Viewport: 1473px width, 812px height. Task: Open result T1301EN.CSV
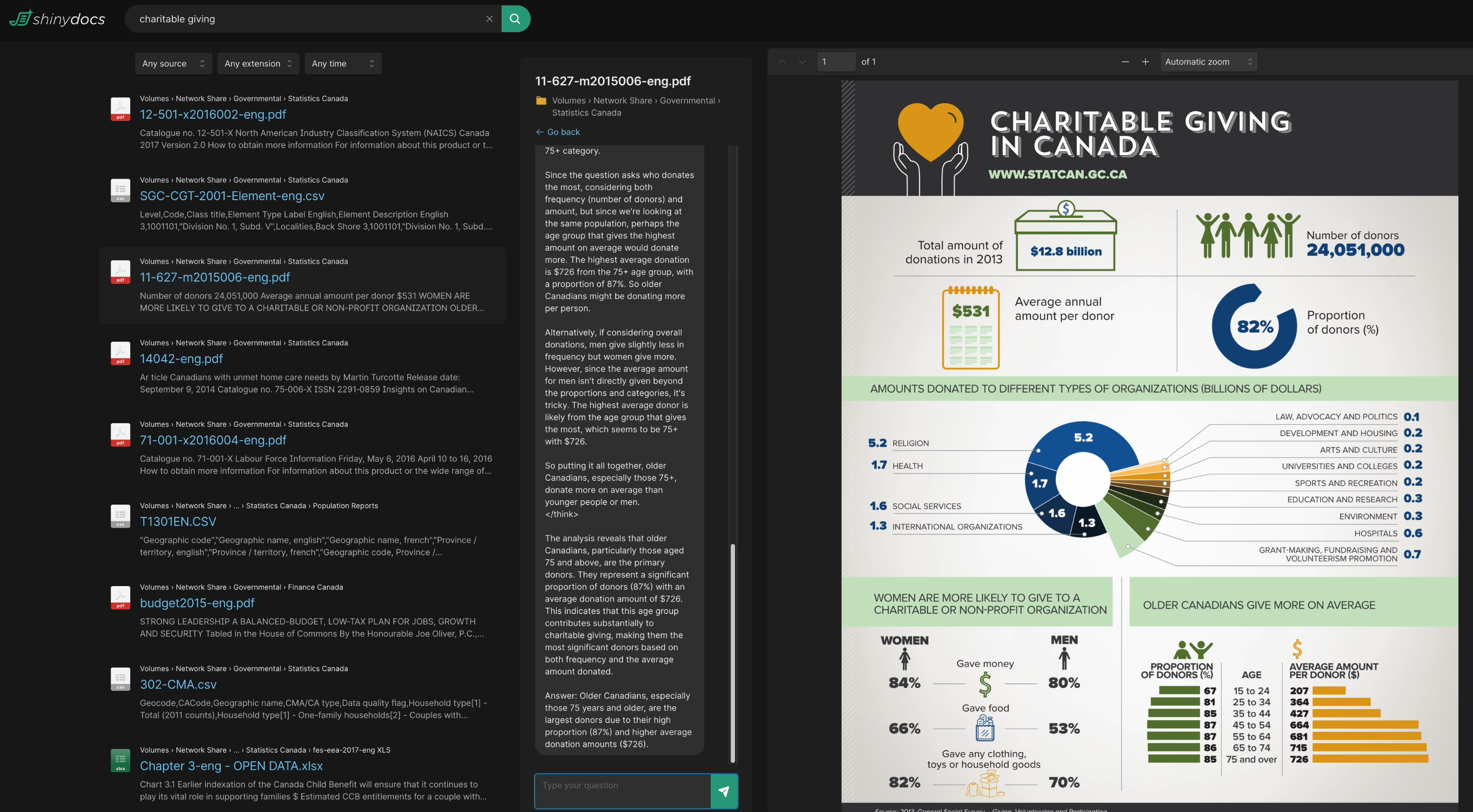pyautogui.click(x=178, y=521)
